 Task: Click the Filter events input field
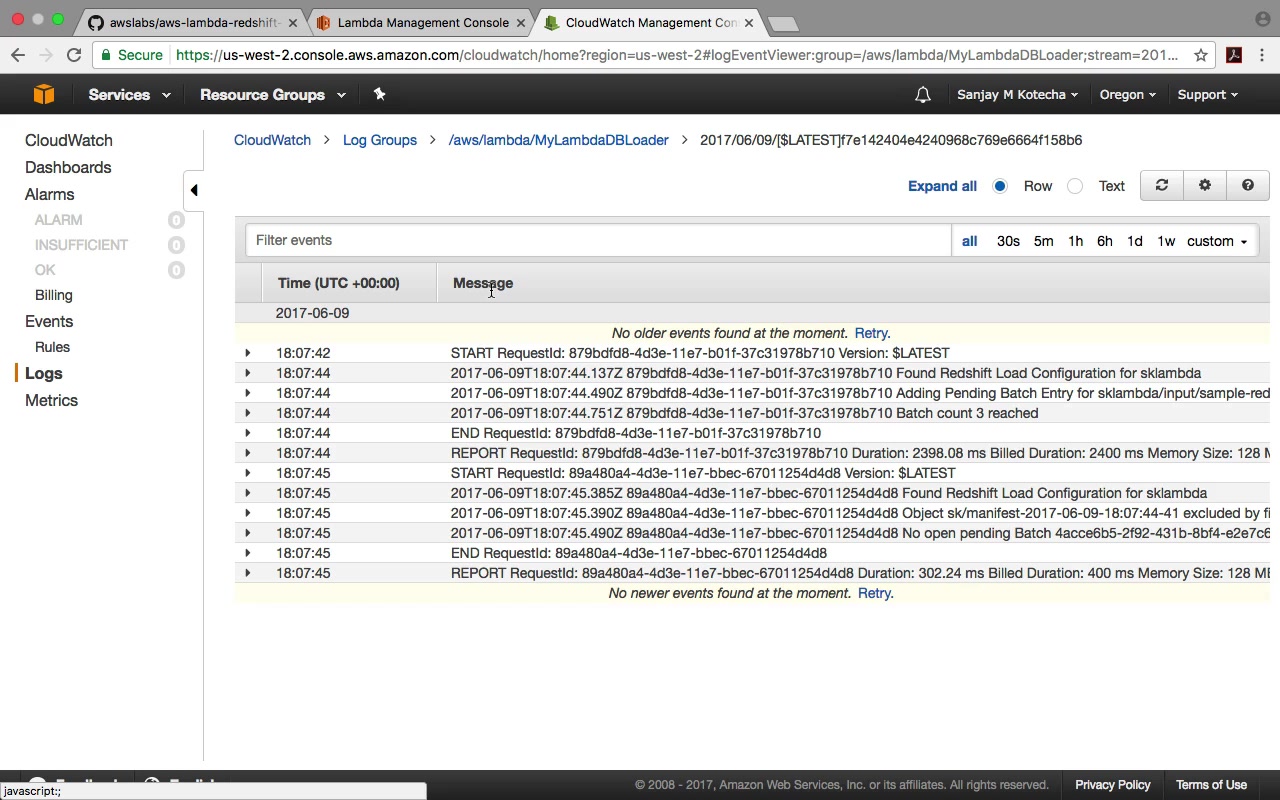[x=598, y=240]
